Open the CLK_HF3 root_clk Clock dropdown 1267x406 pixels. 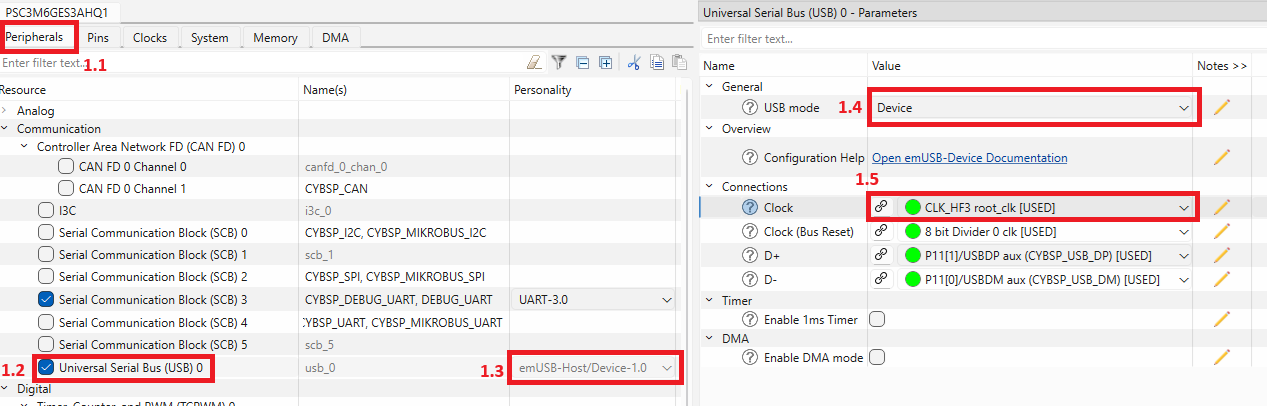pyautogui.click(x=1046, y=207)
